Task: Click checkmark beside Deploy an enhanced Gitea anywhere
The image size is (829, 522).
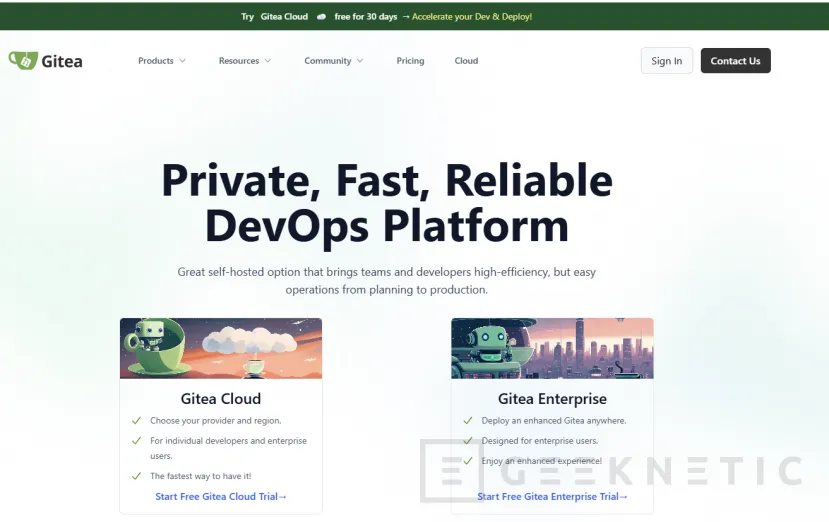Action: click(468, 421)
